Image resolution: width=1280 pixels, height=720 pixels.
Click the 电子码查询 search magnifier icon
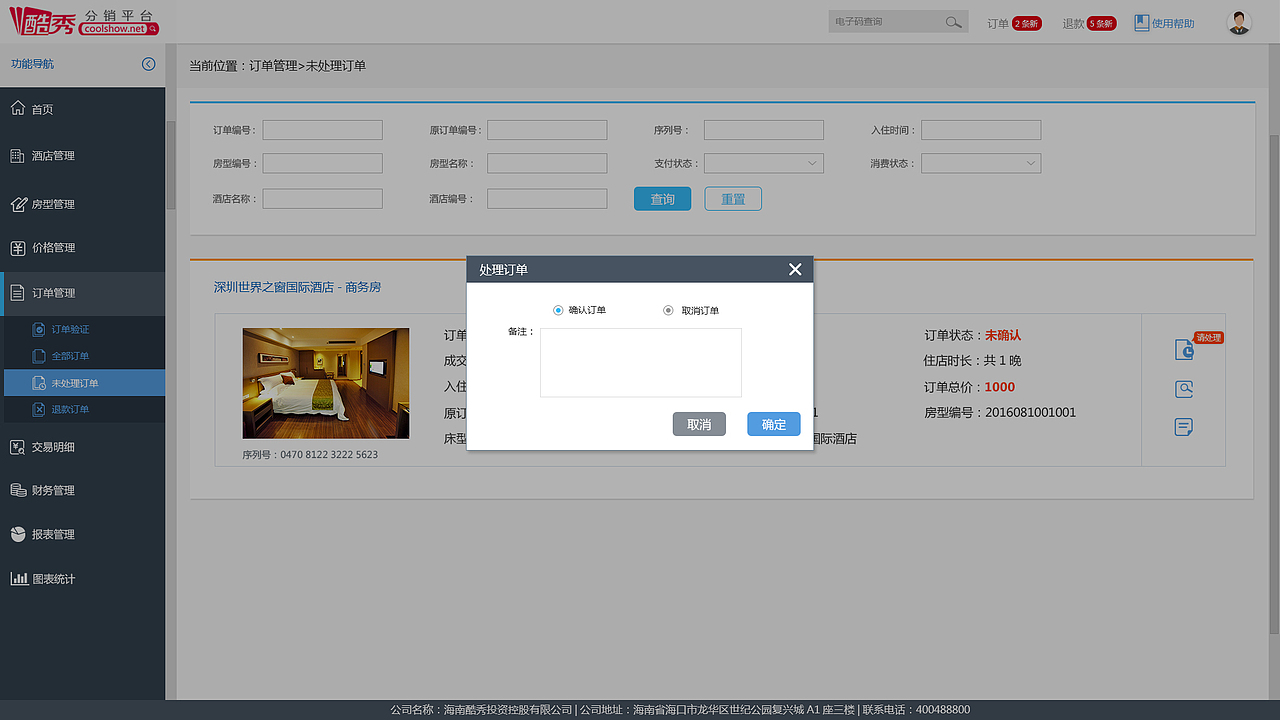952,20
